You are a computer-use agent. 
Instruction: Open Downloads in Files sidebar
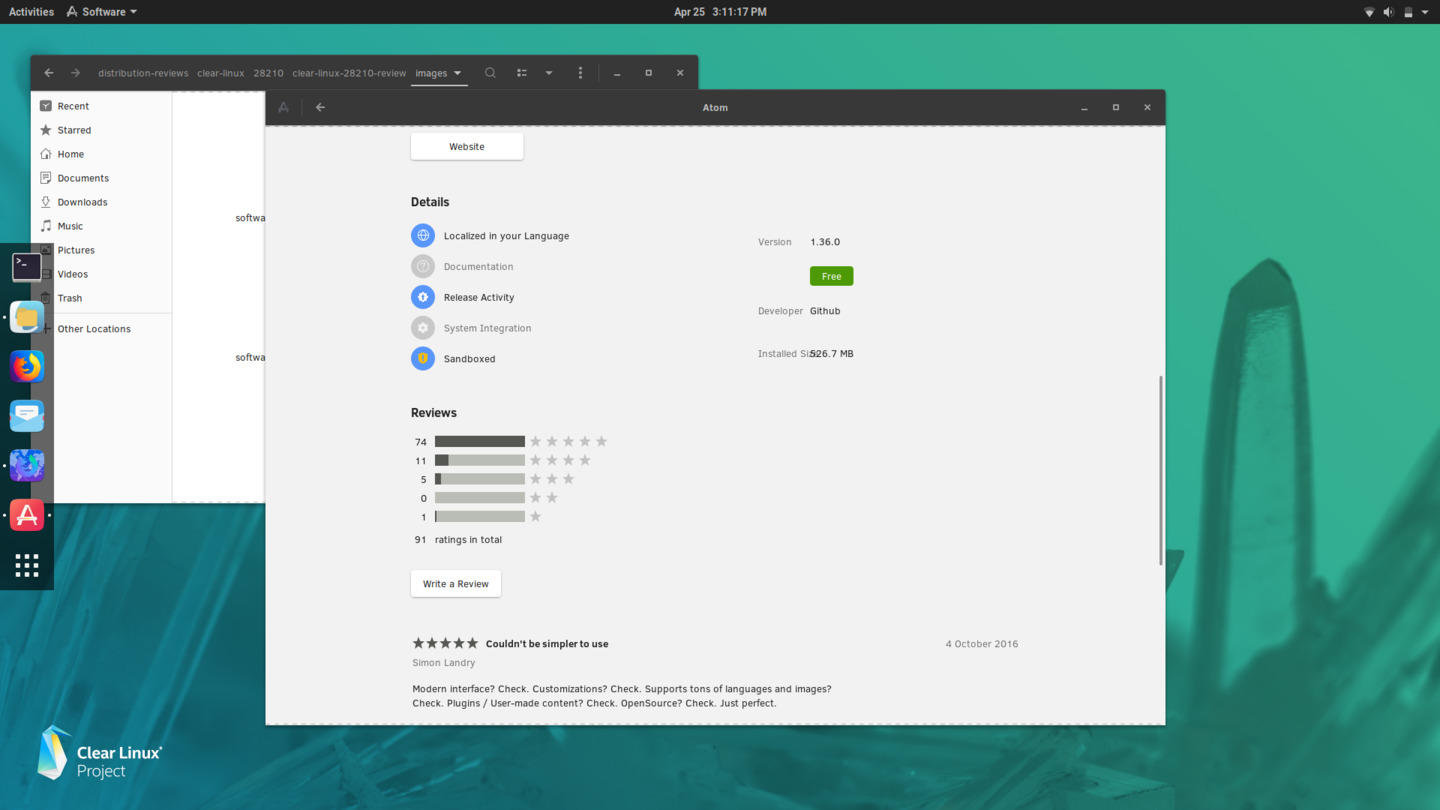coord(102,202)
